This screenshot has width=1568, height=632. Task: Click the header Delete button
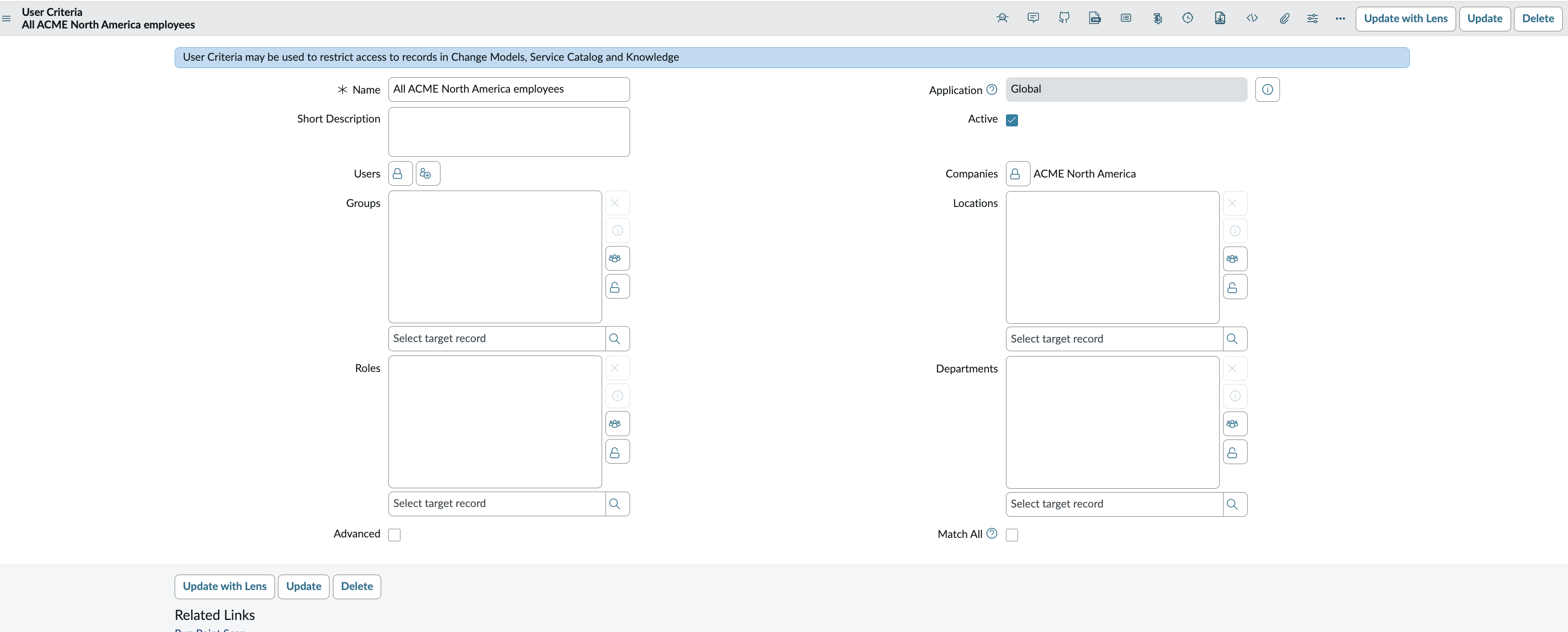1538,18
